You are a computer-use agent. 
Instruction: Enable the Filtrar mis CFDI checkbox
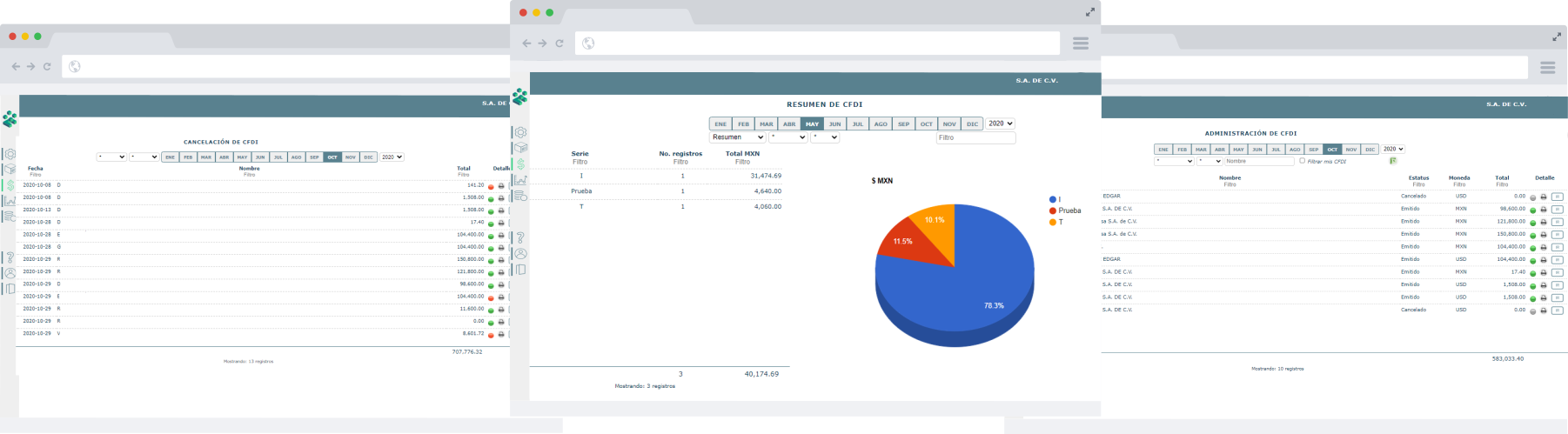tap(1302, 161)
